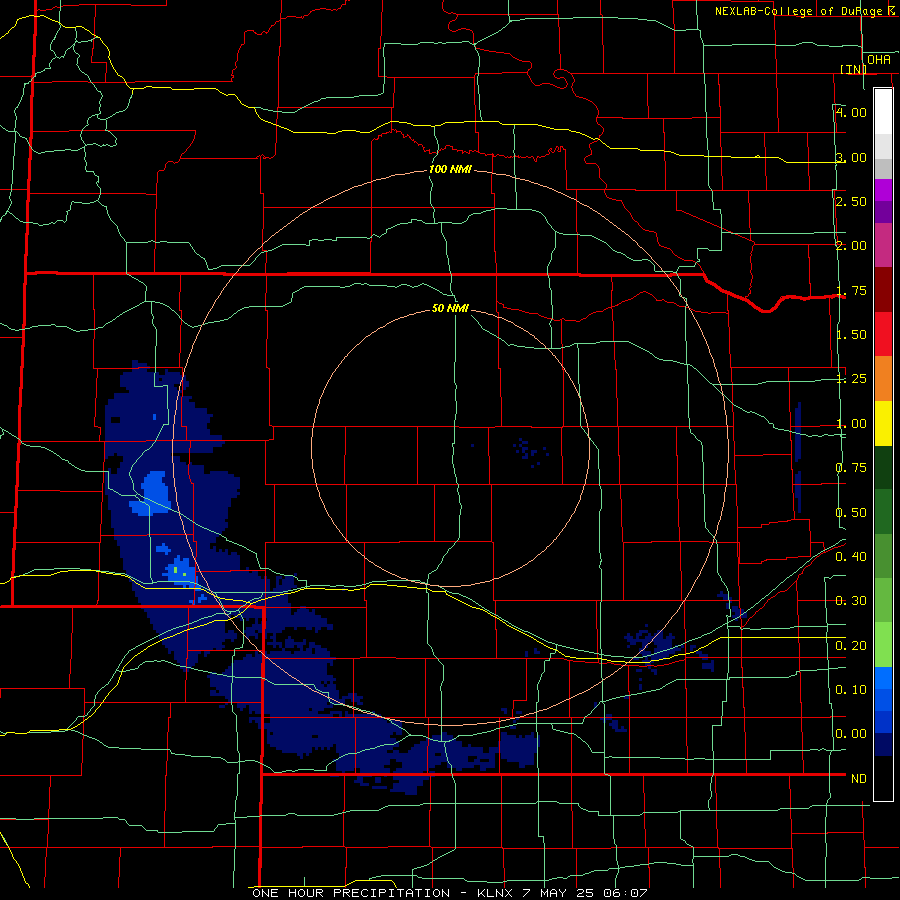Screen dimensions: 900x900
Task: Select the bright red color scale swatch
Action: (883, 334)
